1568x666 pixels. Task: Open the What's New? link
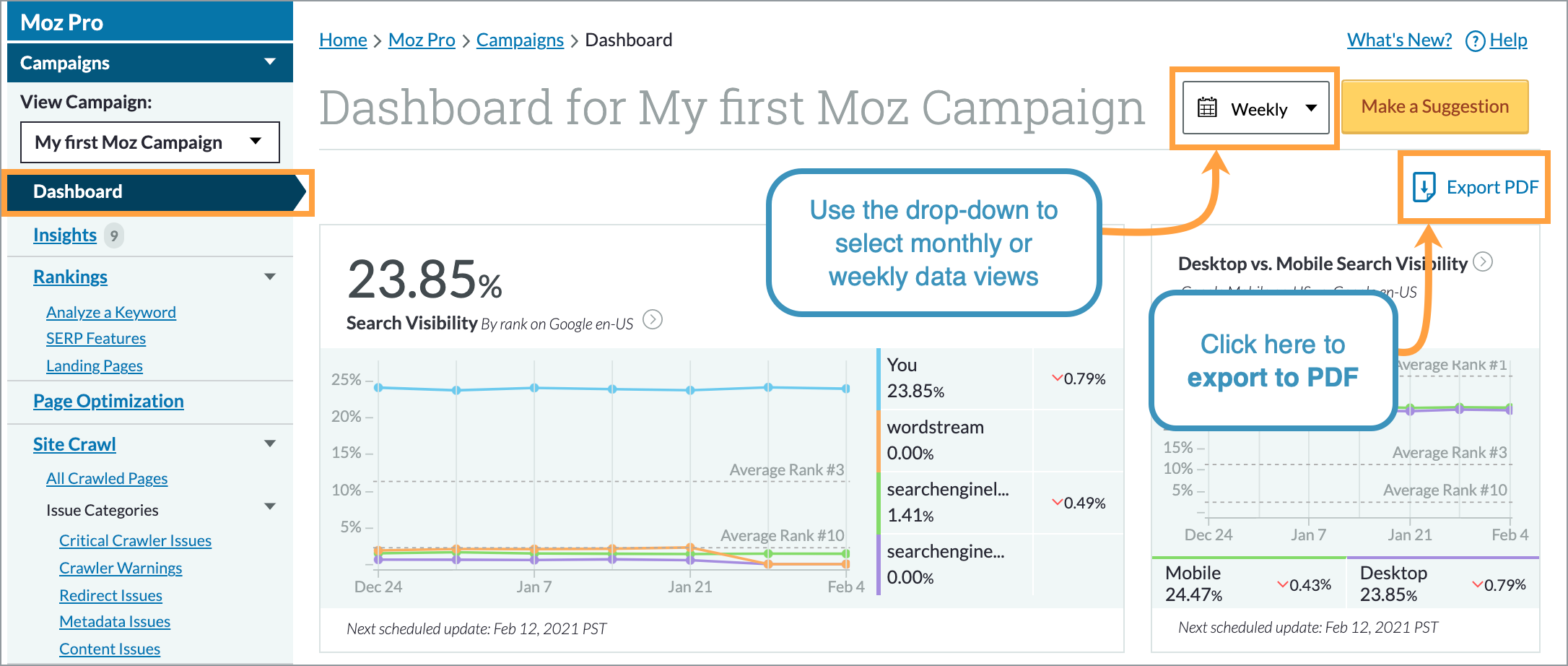click(1398, 40)
